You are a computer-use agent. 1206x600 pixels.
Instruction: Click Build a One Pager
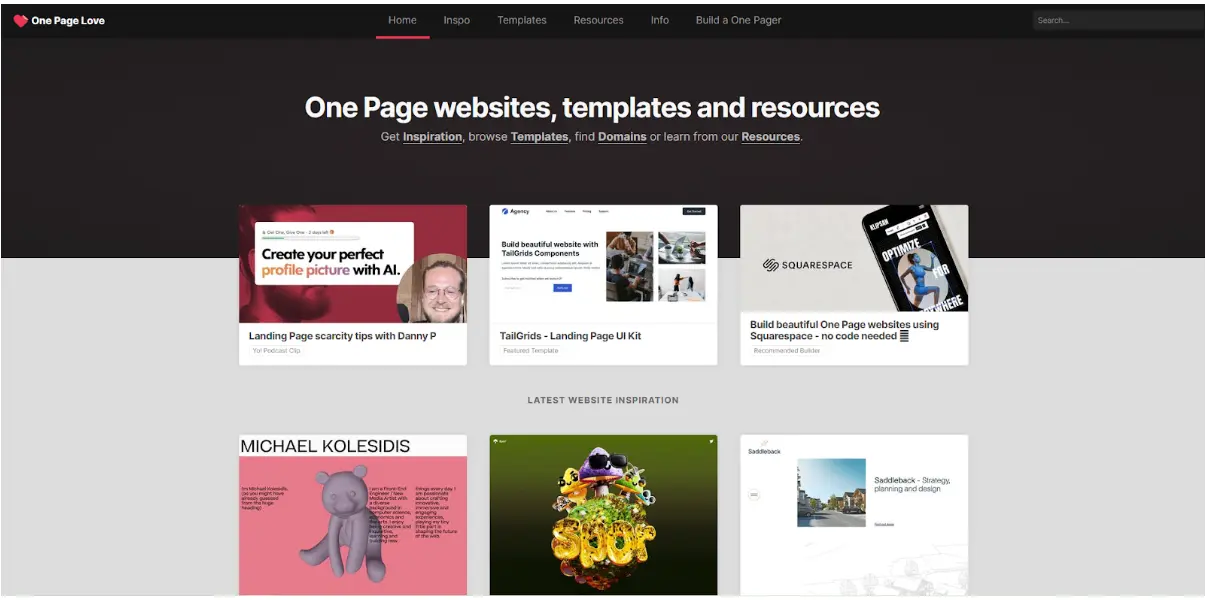click(738, 20)
